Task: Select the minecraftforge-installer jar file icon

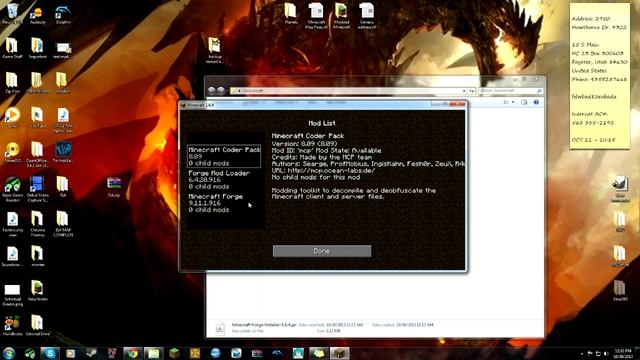Action: pyautogui.click(x=220, y=328)
